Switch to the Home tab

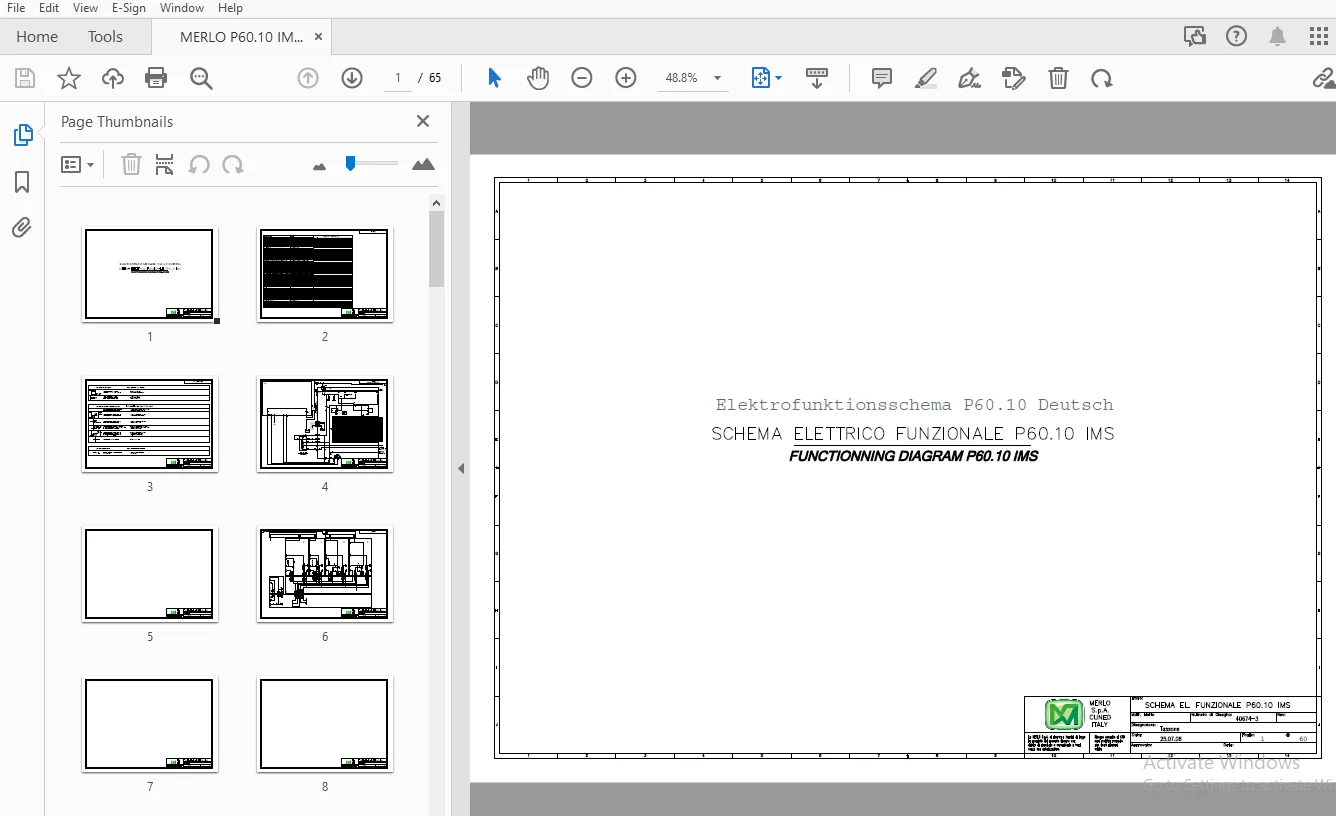[37, 37]
